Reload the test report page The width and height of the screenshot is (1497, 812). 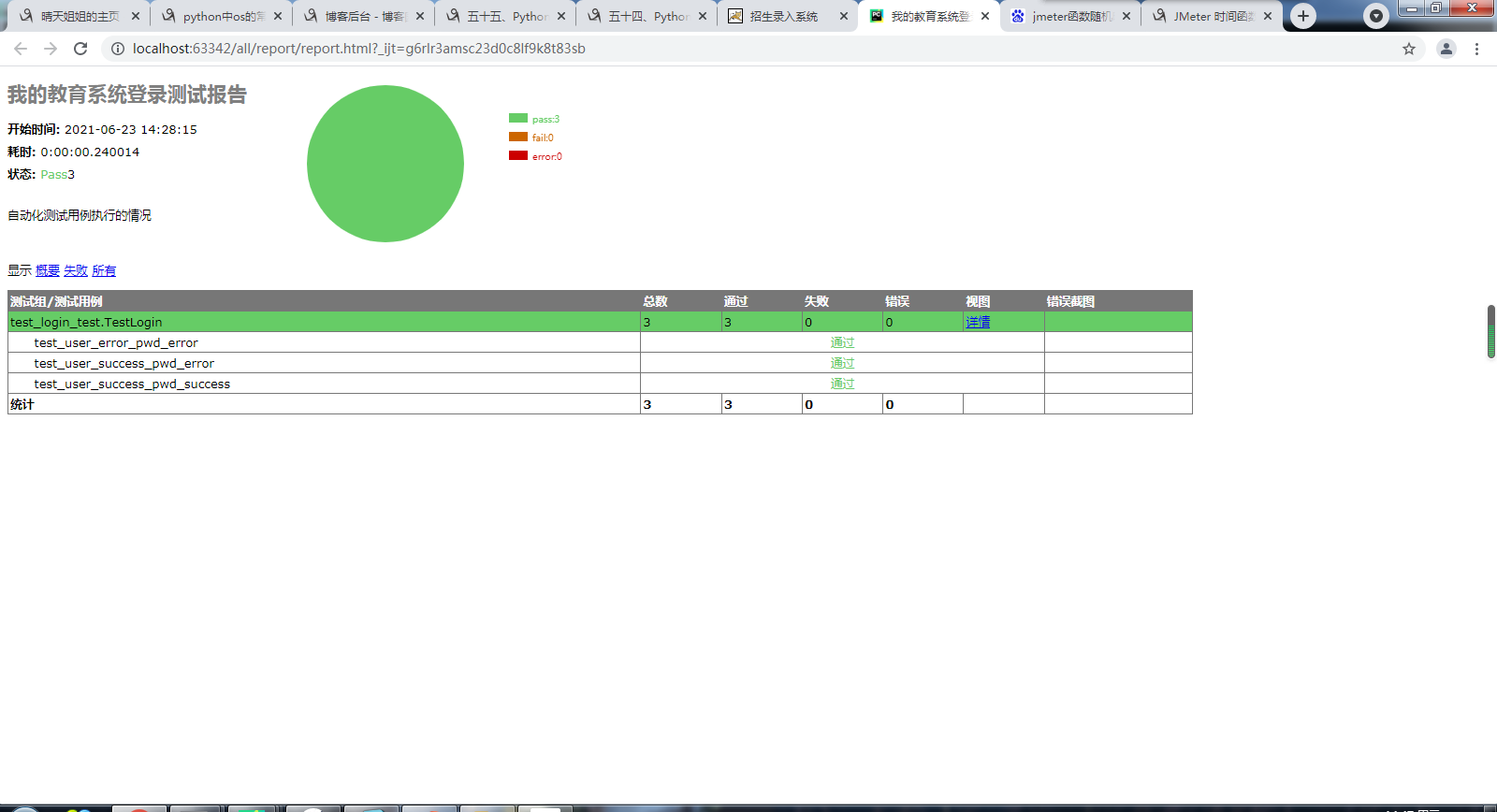[x=80, y=49]
